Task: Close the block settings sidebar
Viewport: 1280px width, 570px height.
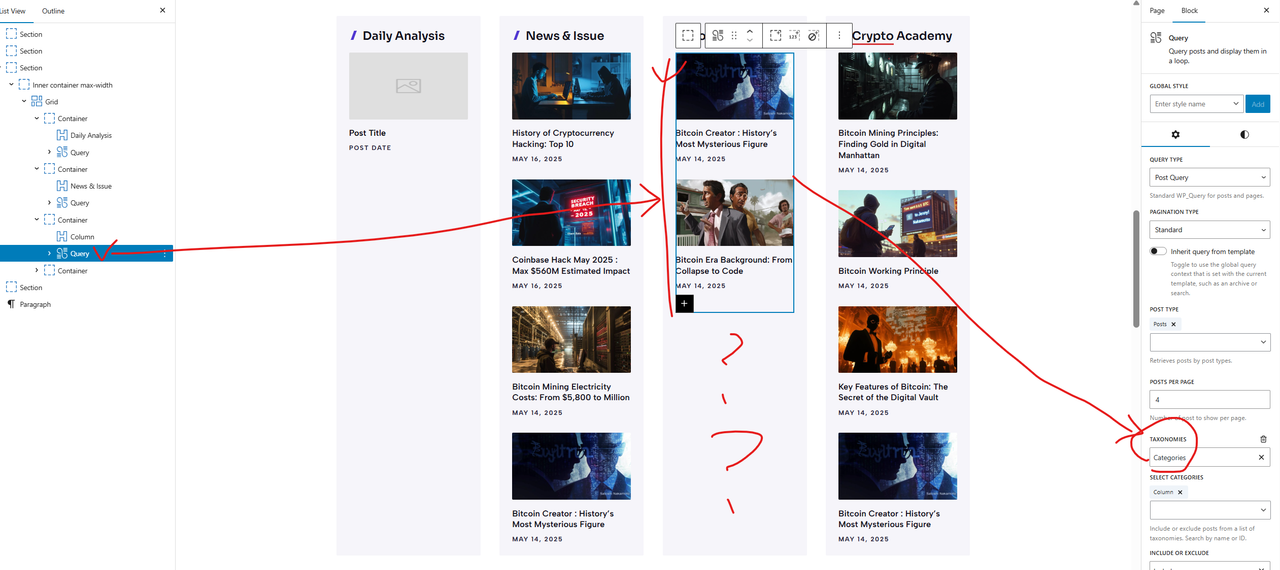Action: (x=1268, y=11)
